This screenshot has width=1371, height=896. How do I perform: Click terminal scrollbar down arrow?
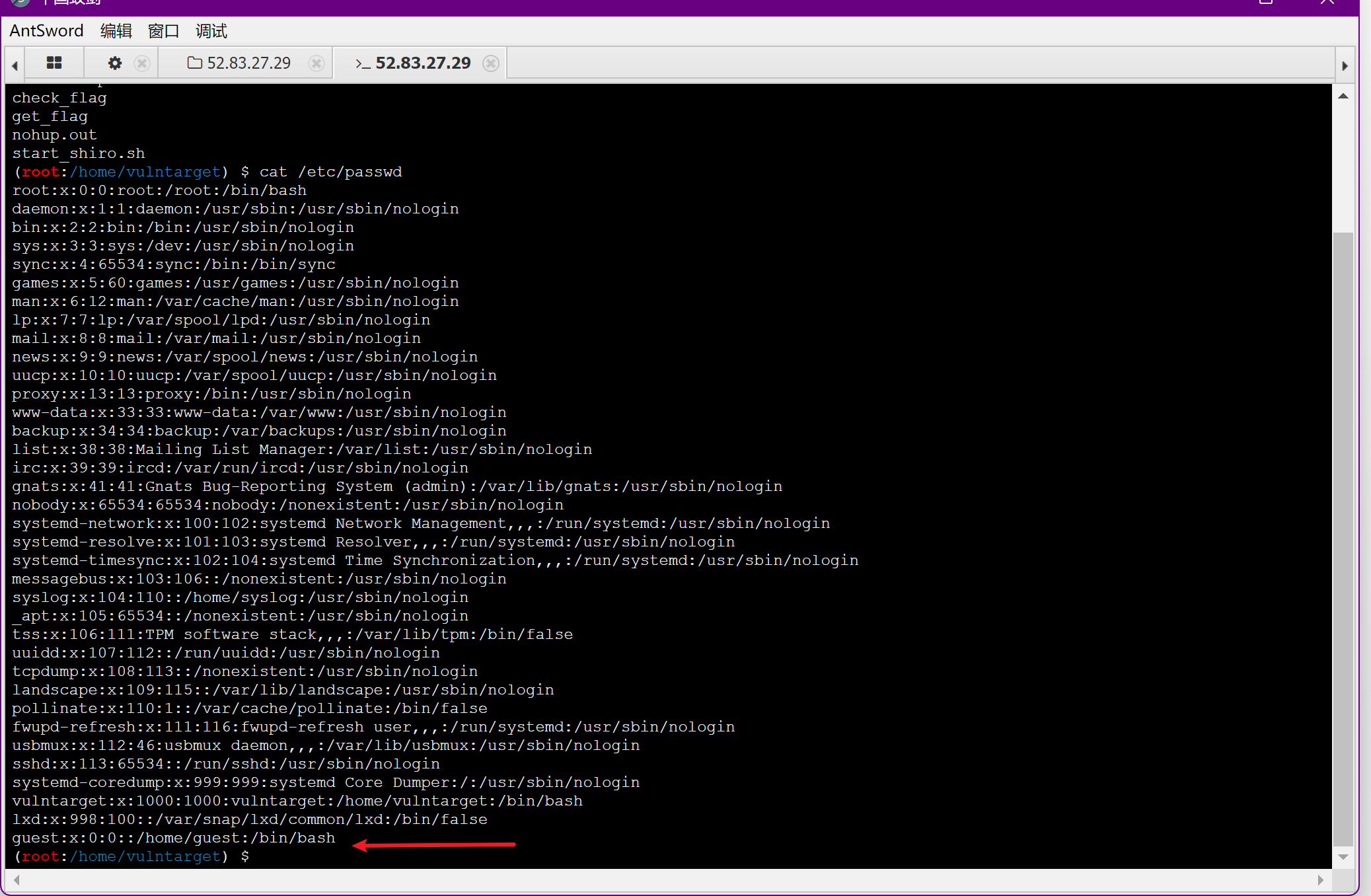[x=1343, y=857]
